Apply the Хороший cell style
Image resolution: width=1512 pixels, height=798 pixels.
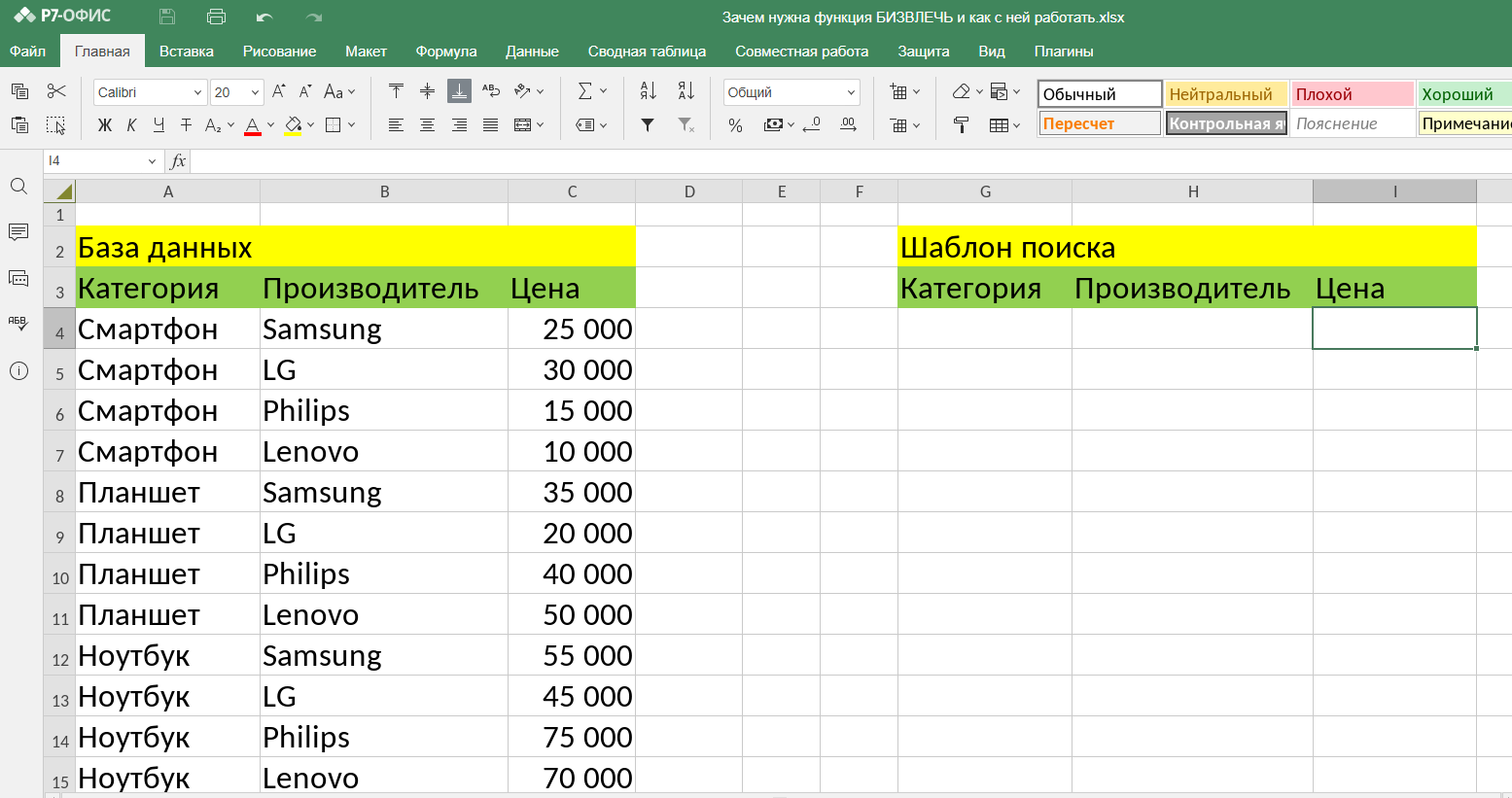point(1464,93)
